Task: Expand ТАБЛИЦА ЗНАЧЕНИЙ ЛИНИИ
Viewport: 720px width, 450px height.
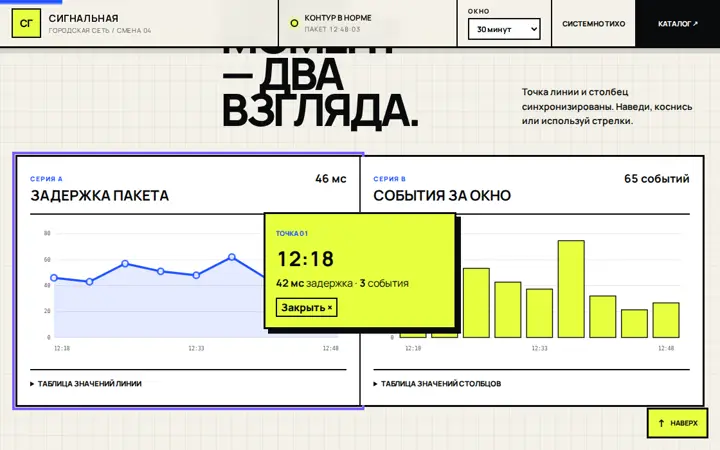Action: coord(86,383)
